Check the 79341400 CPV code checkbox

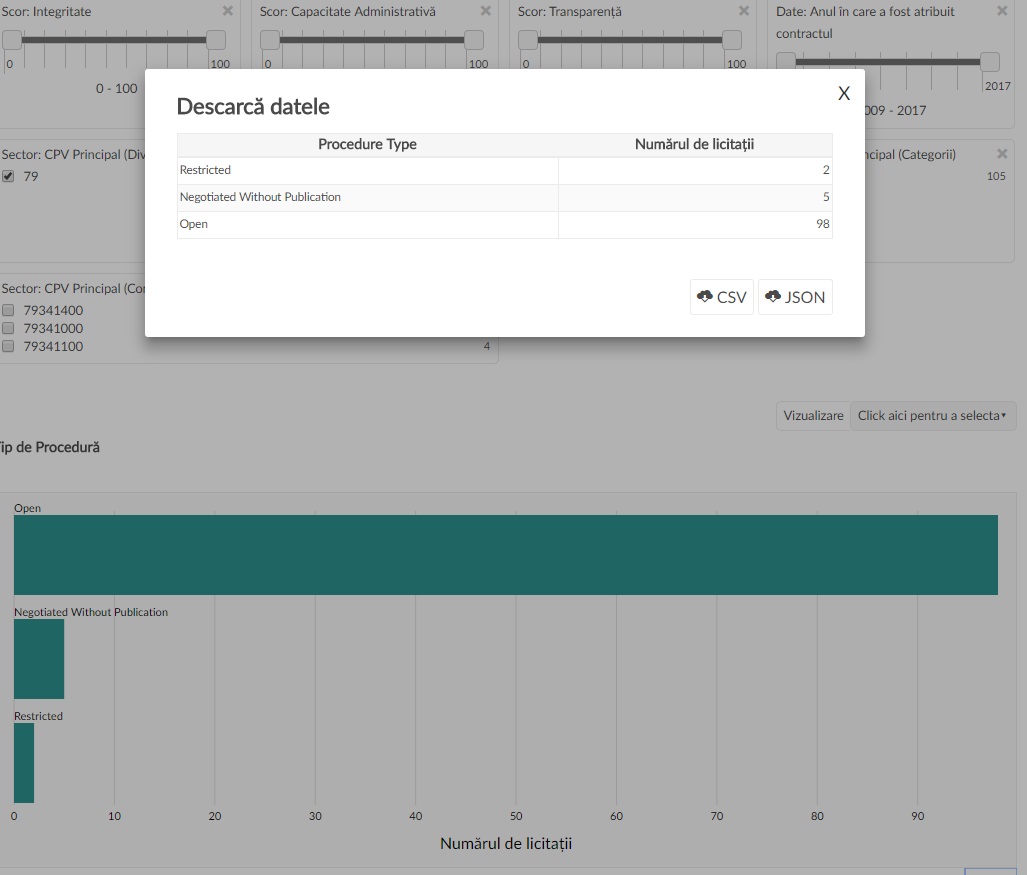(x=8, y=310)
